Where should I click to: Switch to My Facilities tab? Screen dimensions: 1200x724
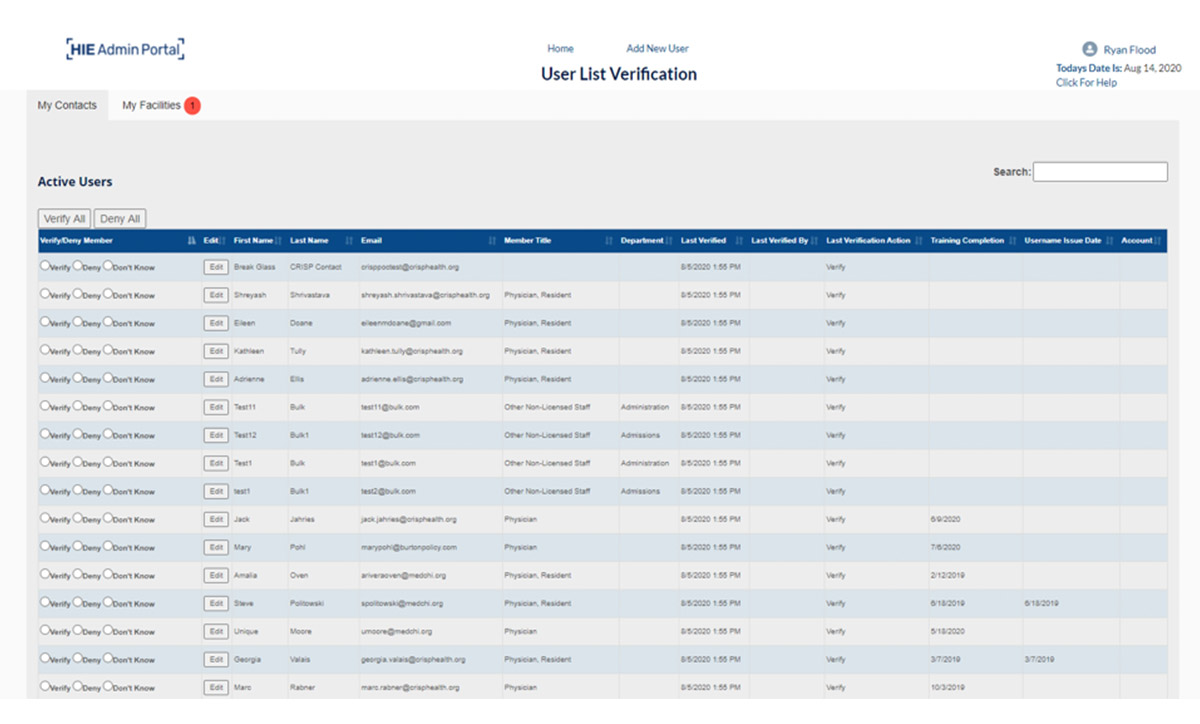[151, 106]
